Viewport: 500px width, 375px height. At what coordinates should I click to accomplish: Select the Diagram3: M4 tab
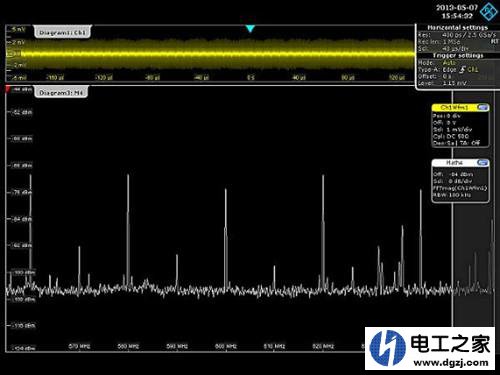coord(61,92)
